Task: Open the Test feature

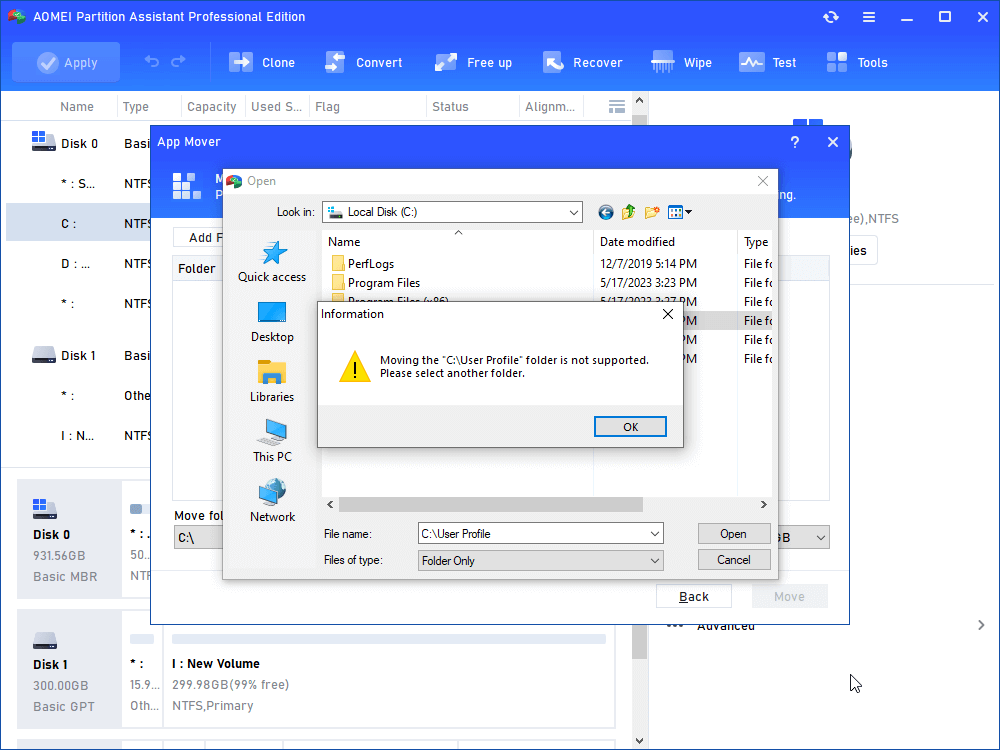Action: (x=768, y=61)
